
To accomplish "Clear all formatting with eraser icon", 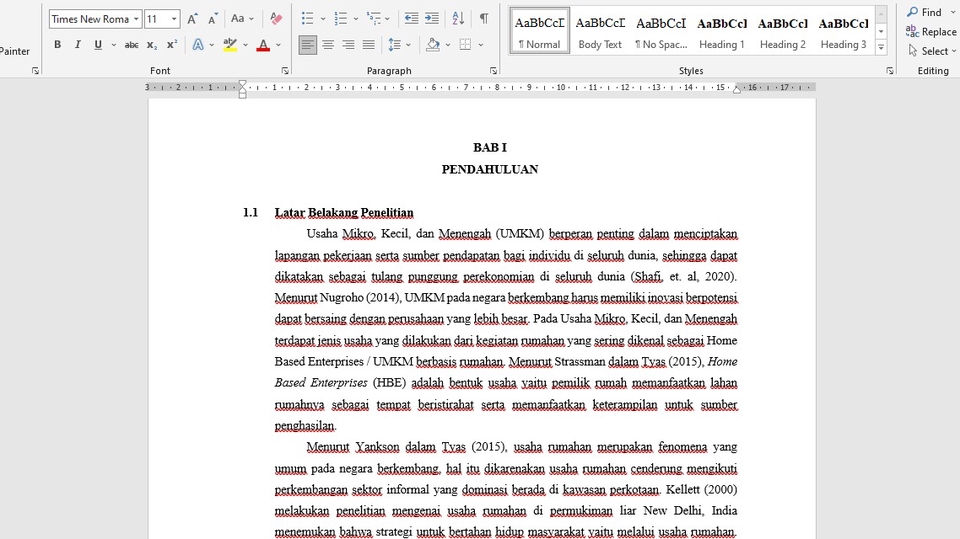I will tap(276, 19).
